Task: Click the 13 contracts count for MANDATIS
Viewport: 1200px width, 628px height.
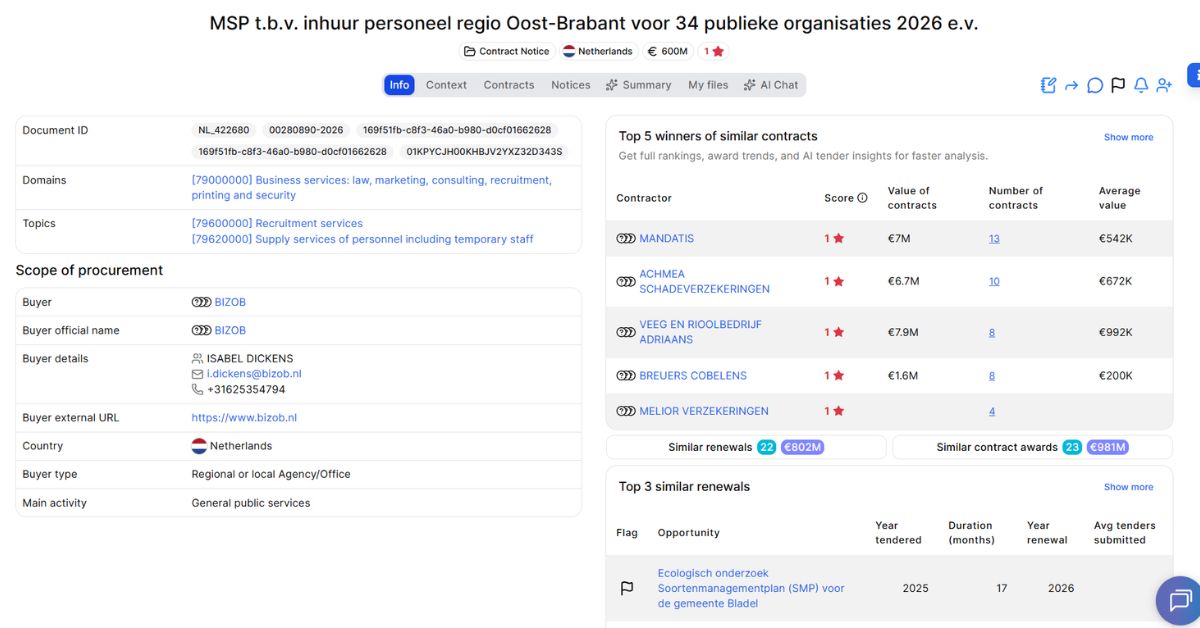Action: tap(994, 238)
